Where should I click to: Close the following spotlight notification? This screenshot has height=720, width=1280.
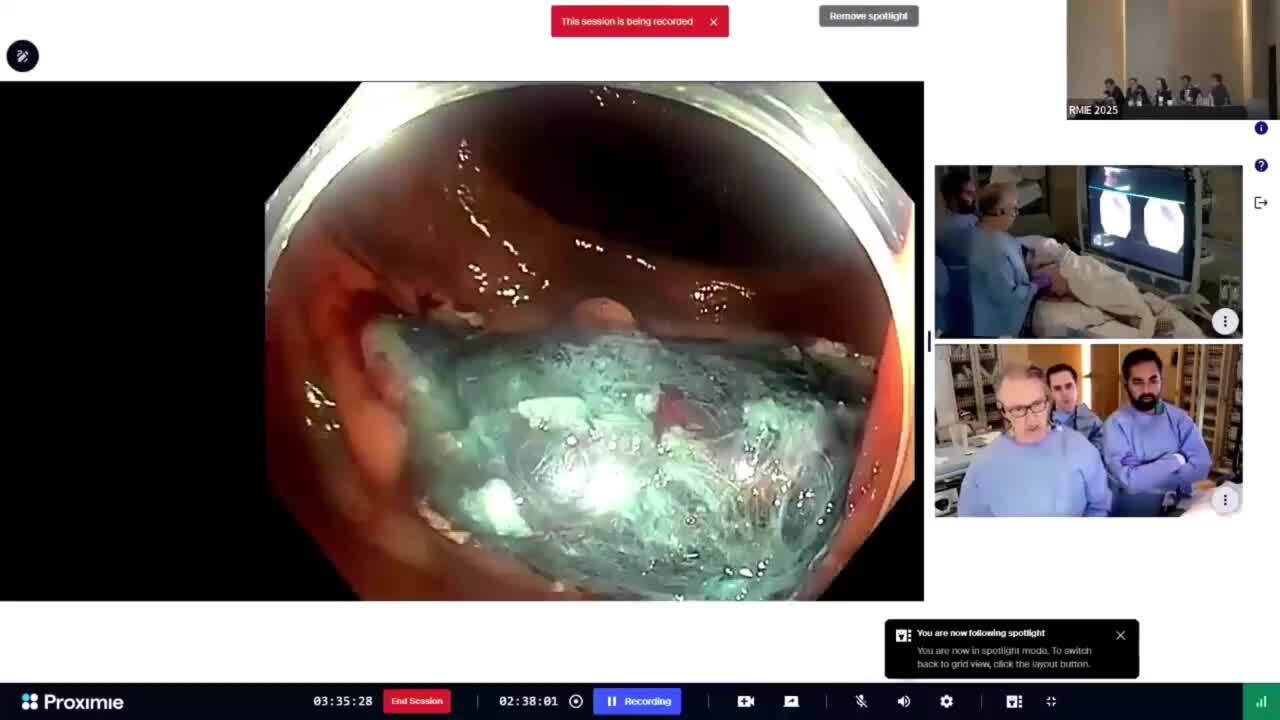coord(1120,635)
